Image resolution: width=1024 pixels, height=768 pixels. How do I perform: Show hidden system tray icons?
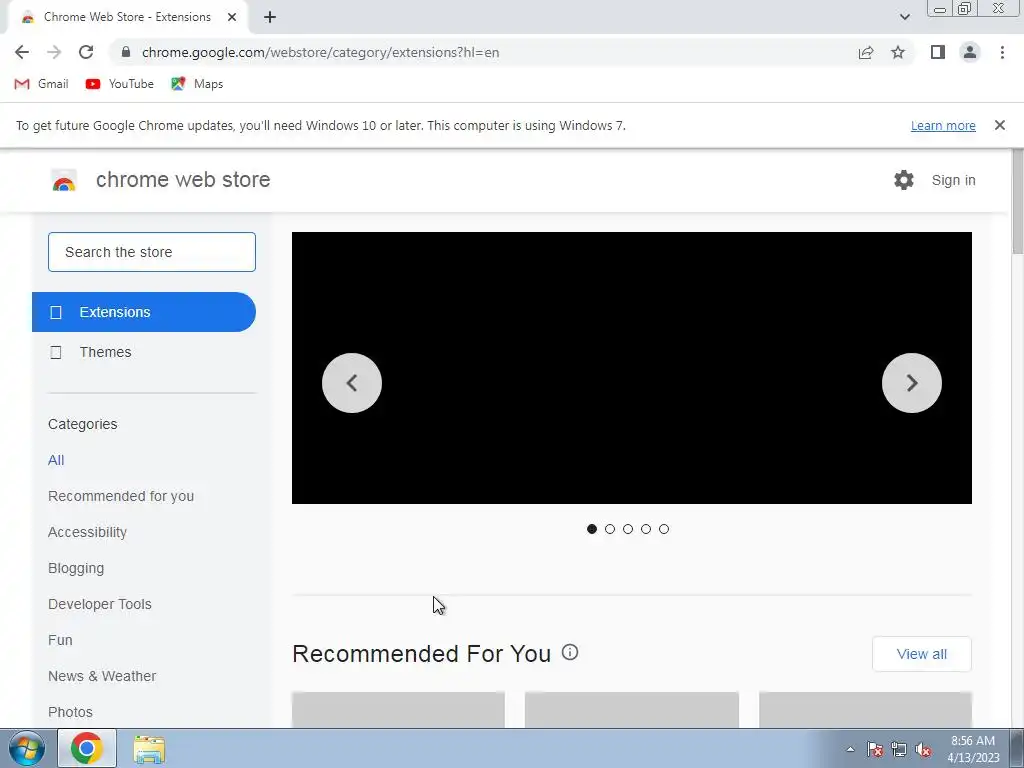click(850, 749)
